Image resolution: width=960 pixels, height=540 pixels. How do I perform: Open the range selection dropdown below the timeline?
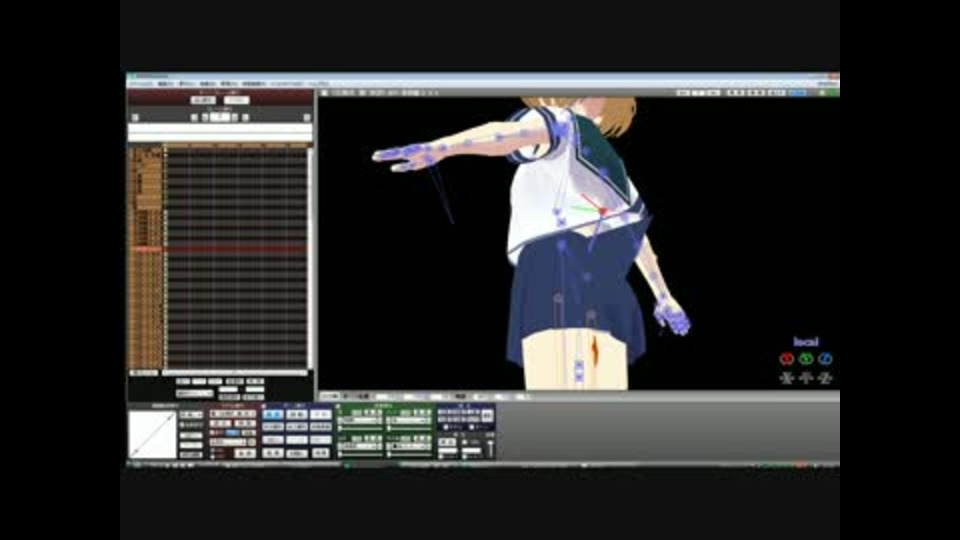[195, 393]
